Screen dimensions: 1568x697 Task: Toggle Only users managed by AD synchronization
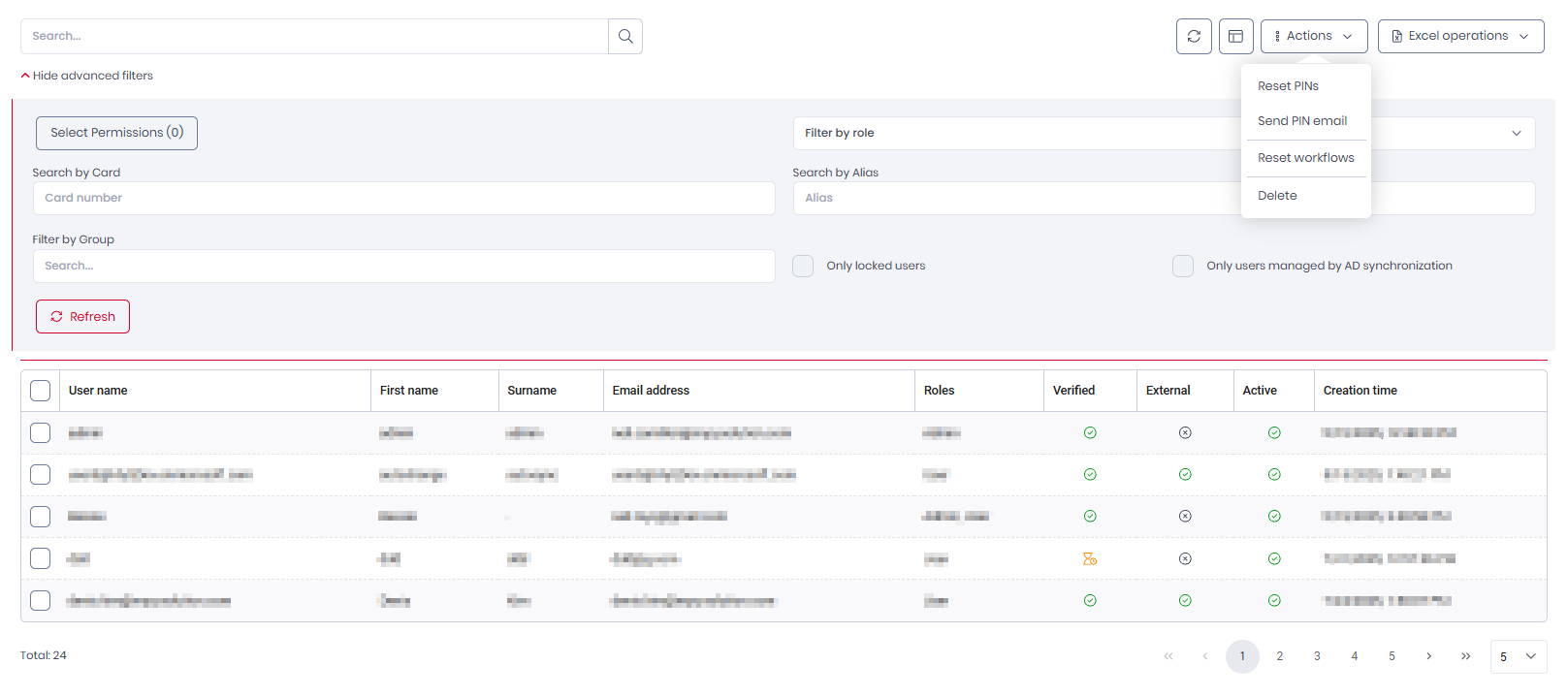point(1183,266)
